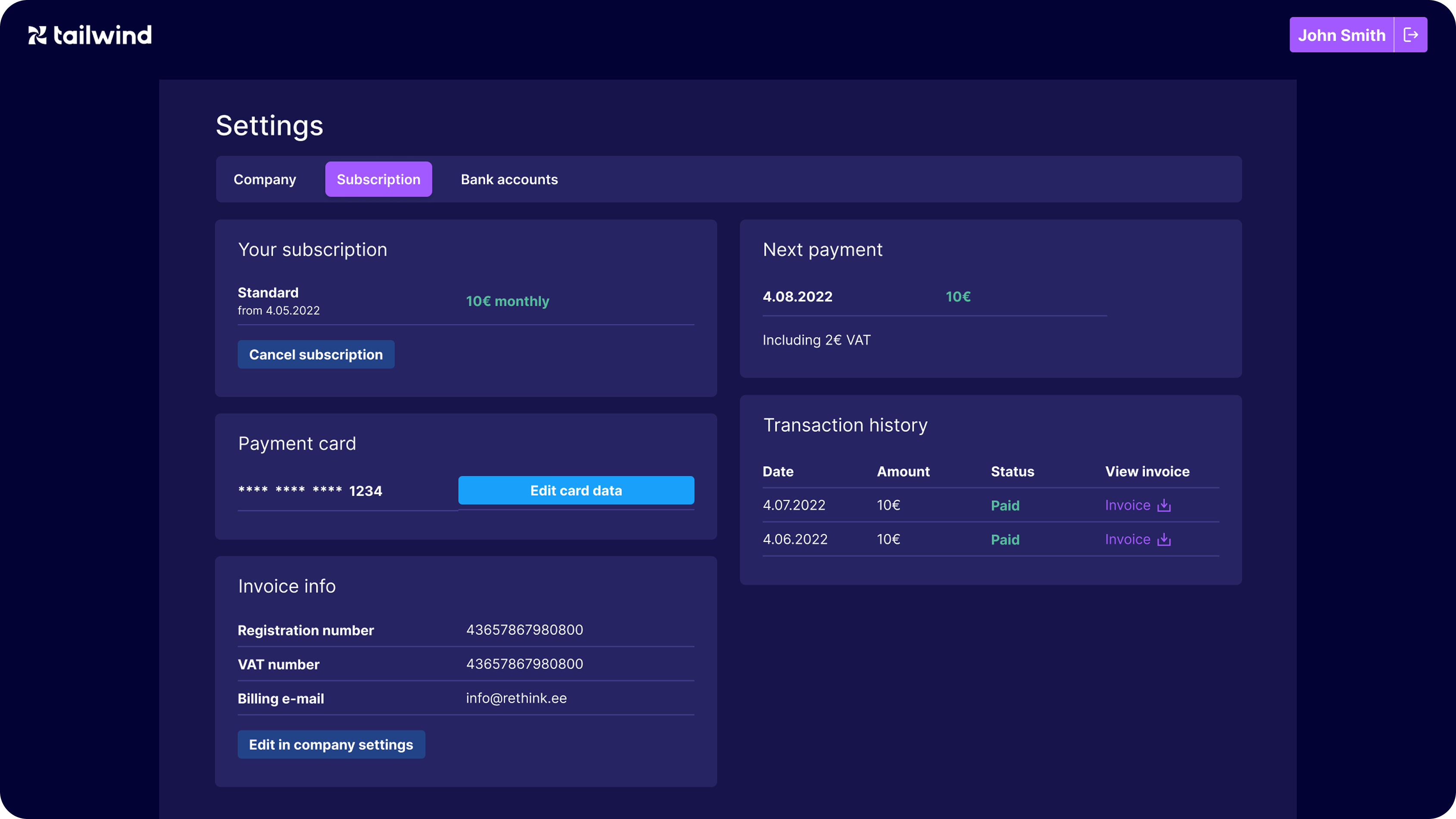The image size is (1456, 819).
Task: Click Edit in company settings button
Action: tap(331, 744)
